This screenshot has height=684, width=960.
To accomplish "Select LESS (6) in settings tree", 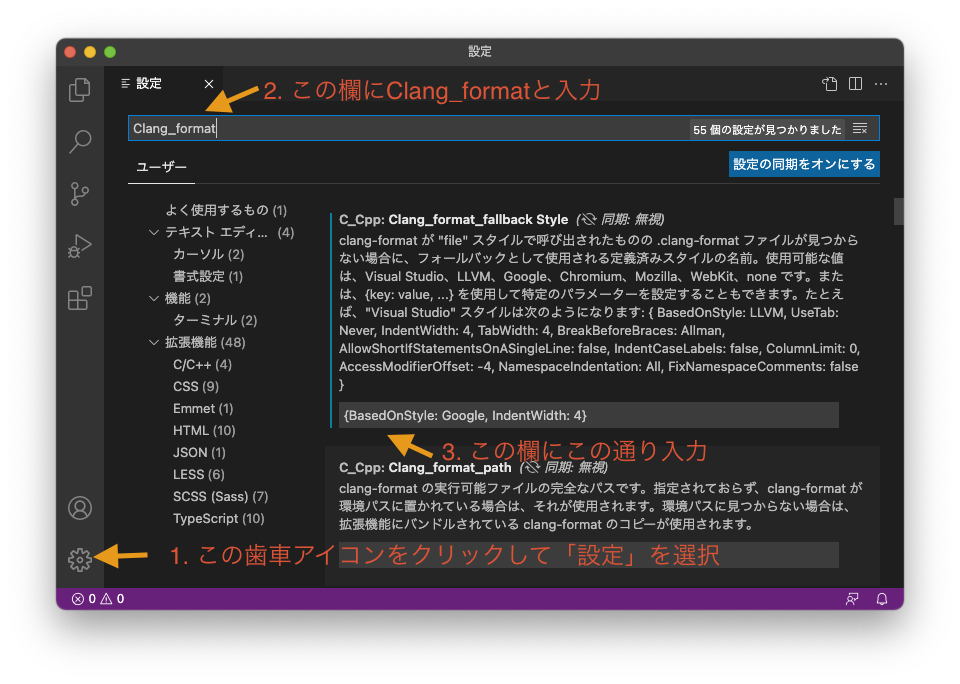I will tap(199, 475).
